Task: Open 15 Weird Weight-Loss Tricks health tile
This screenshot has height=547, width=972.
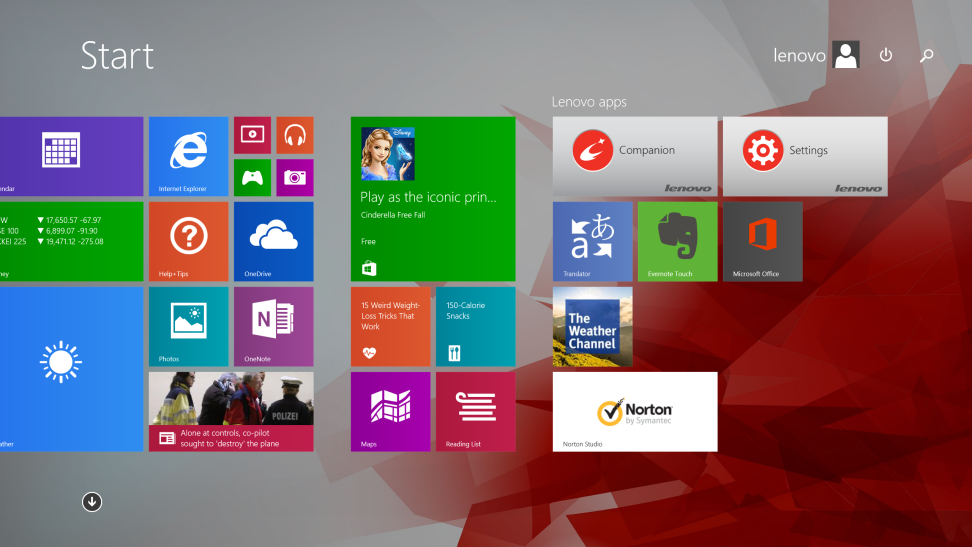Action: pyautogui.click(x=391, y=326)
